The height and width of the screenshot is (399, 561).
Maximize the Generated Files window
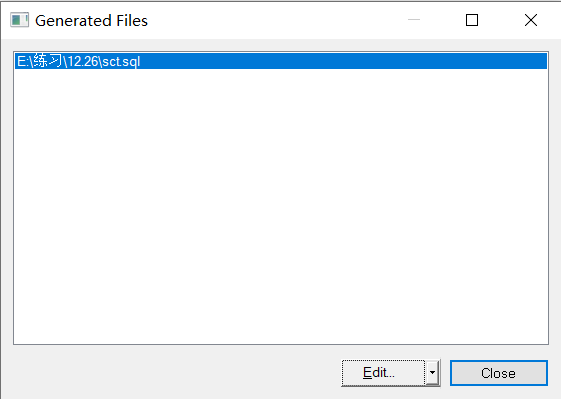(472, 20)
